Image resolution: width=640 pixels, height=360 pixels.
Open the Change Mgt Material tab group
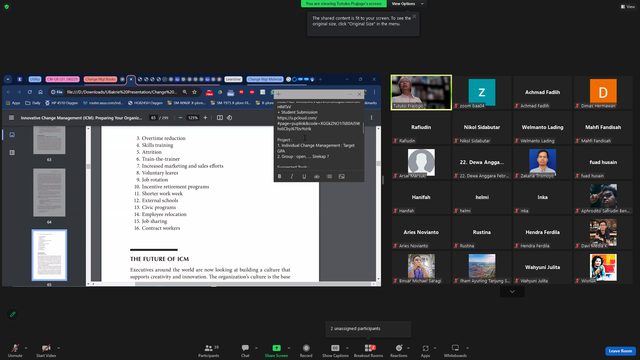(x=265, y=79)
